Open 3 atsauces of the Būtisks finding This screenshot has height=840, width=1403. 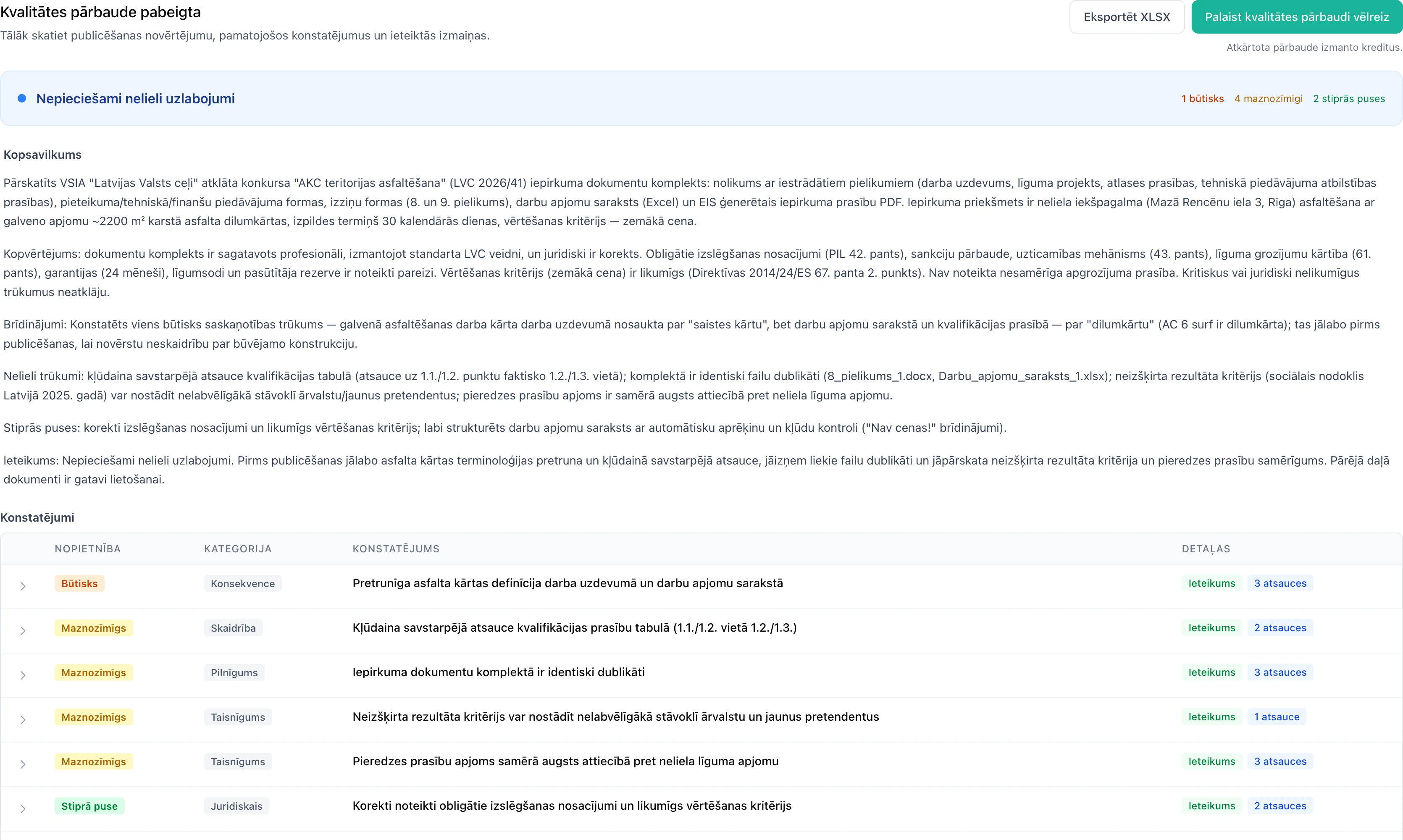(1280, 583)
